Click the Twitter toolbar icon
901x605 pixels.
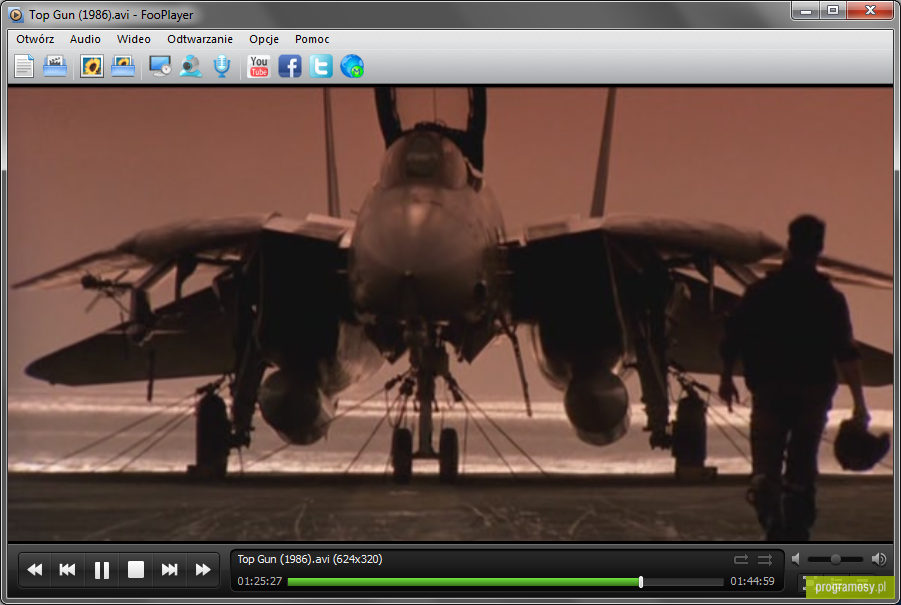tap(321, 66)
